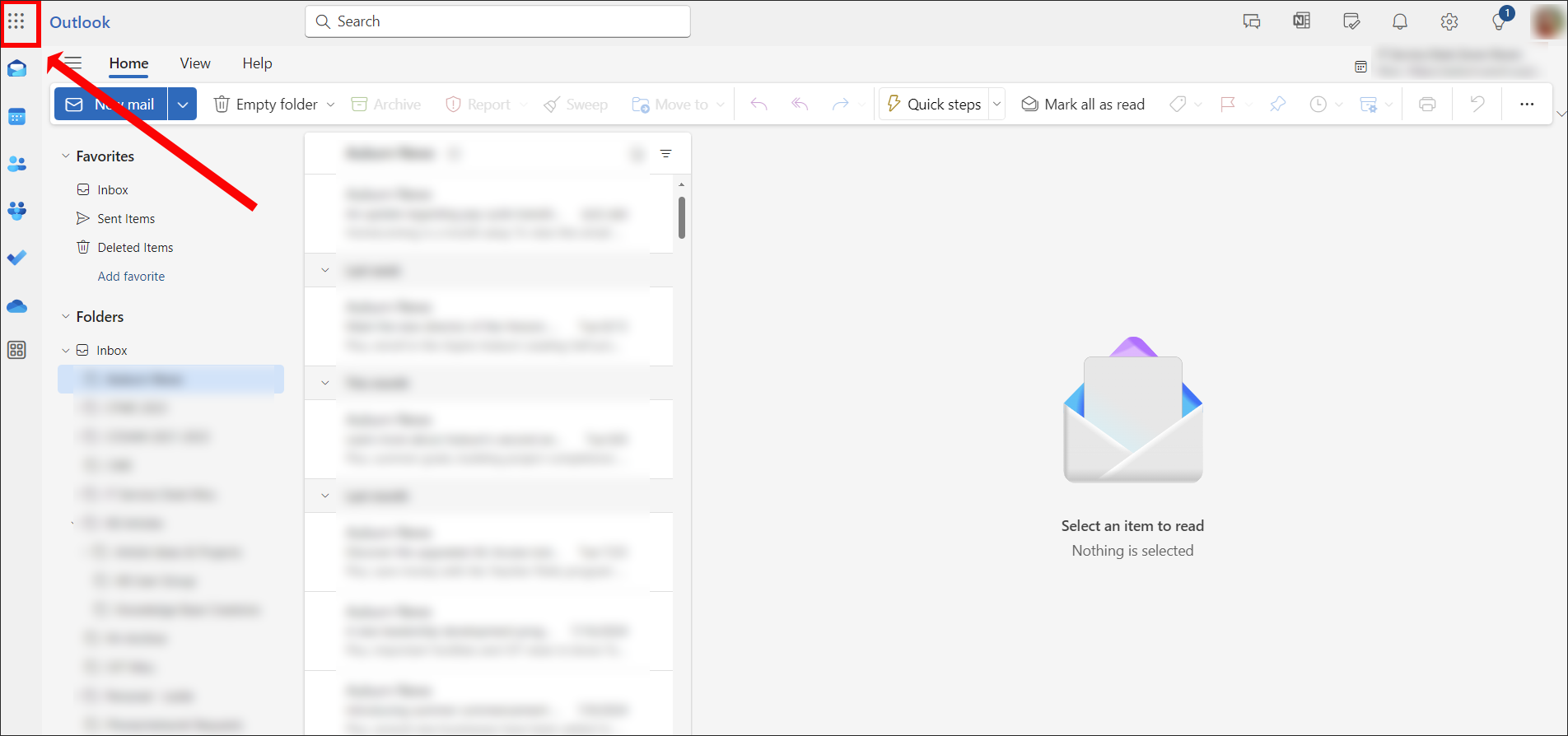Viewport: 1568px width, 736px height.
Task: Click the New mail button
Action: coord(111,105)
